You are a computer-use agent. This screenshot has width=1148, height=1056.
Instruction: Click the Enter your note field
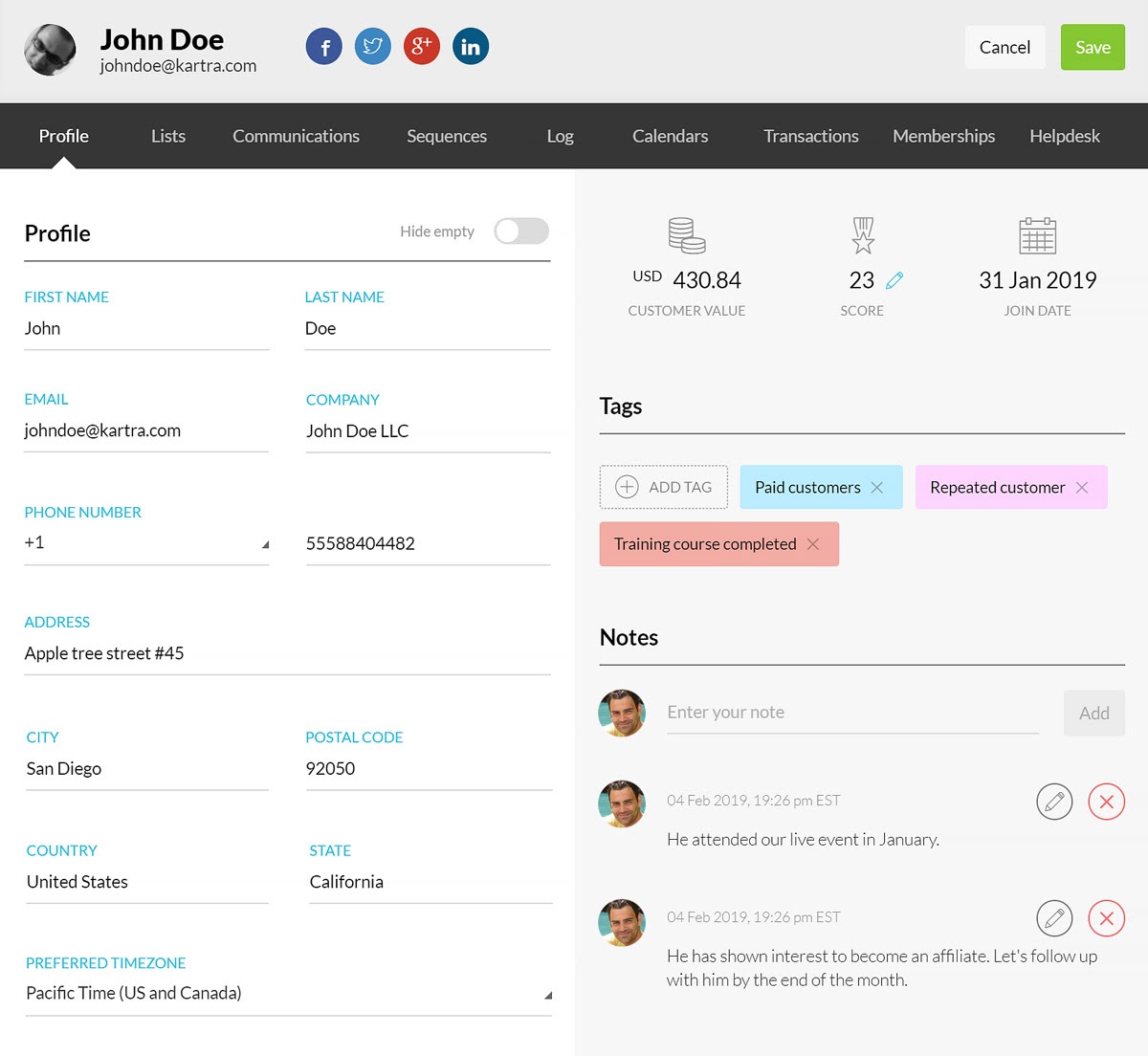[851, 713]
